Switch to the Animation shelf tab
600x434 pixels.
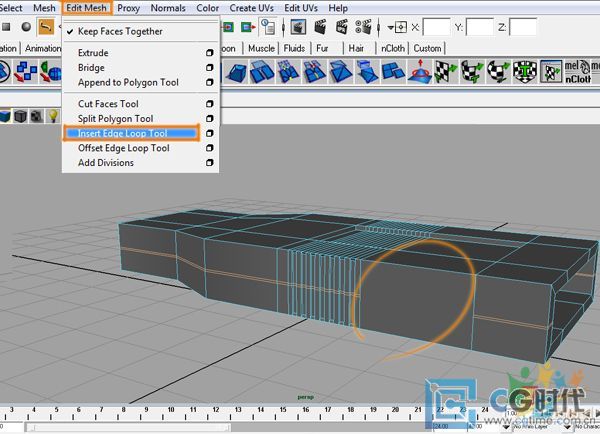42,49
